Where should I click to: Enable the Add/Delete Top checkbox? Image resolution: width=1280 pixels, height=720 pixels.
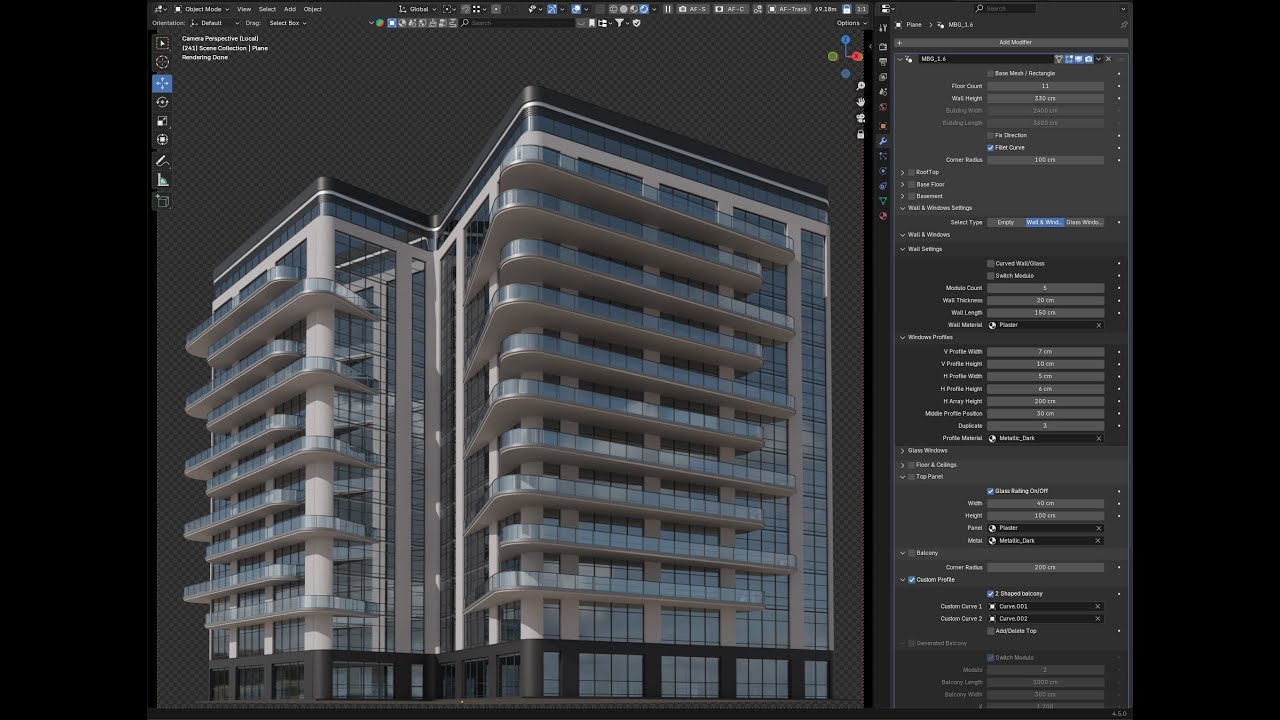991,631
